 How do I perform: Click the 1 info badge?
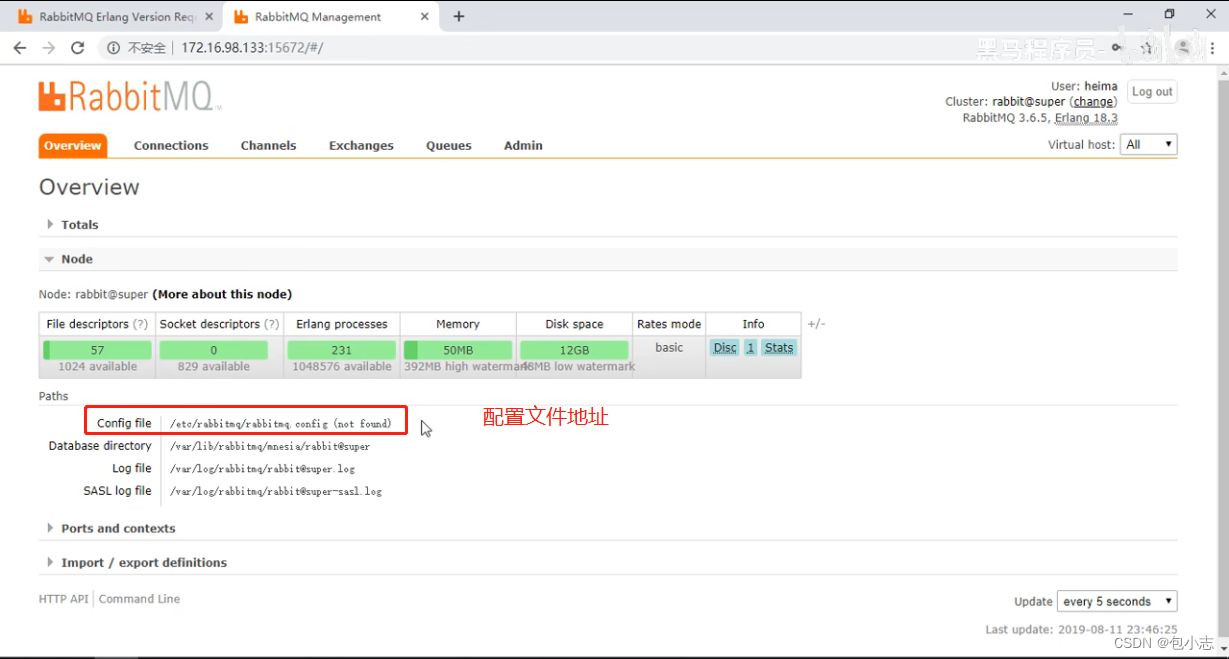point(750,348)
